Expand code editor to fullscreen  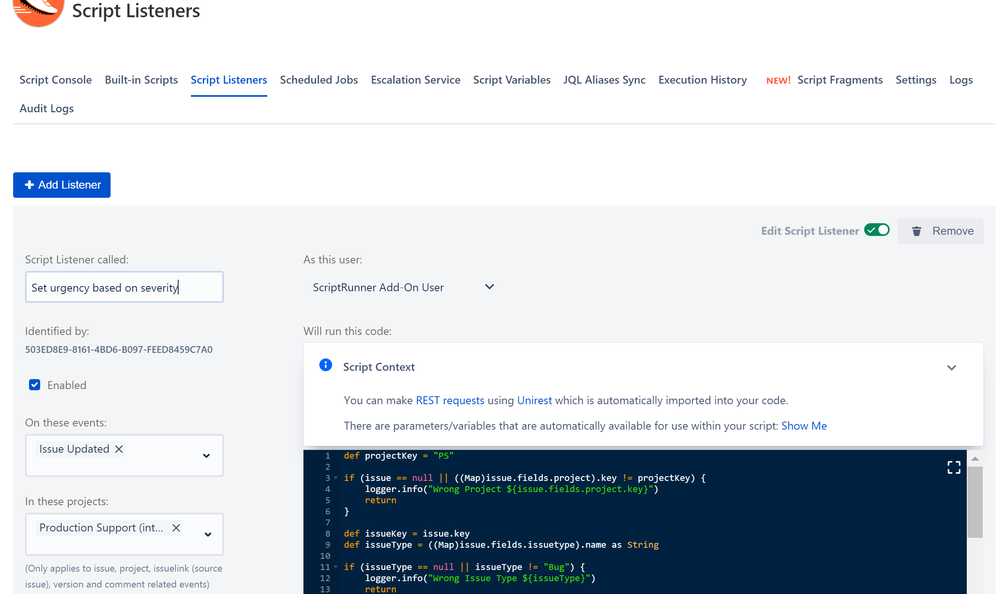click(x=954, y=468)
